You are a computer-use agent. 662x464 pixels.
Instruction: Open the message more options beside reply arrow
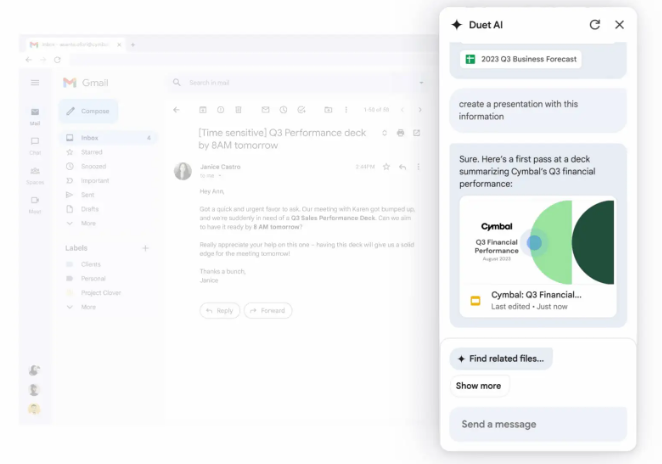click(x=418, y=167)
